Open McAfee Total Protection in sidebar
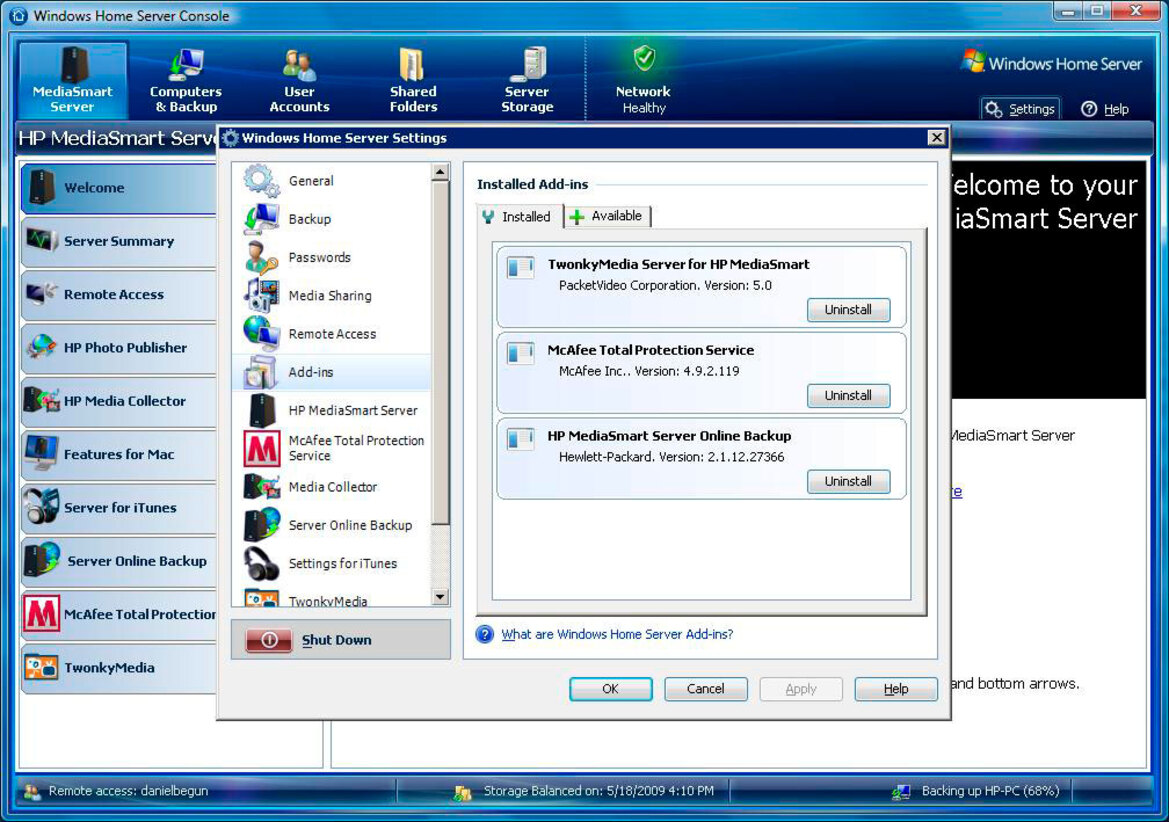 pos(119,614)
